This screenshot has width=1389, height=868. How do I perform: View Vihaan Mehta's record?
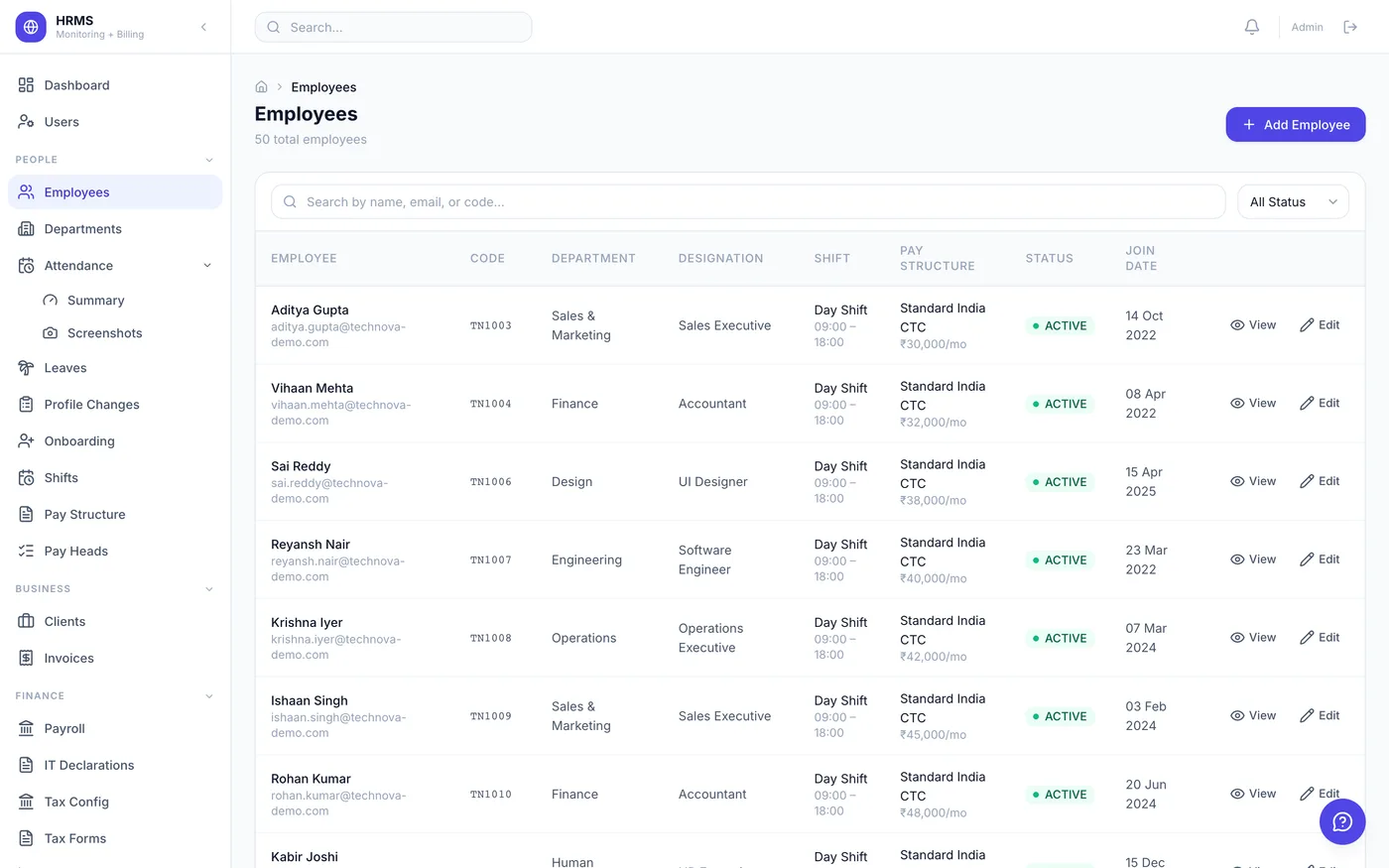pyautogui.click(x=1253, y=404)
